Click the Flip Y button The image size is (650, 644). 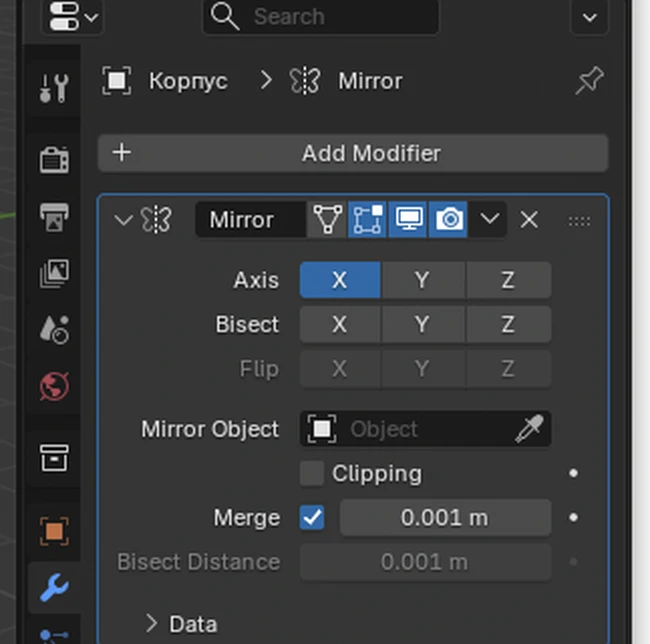[423, 368]
